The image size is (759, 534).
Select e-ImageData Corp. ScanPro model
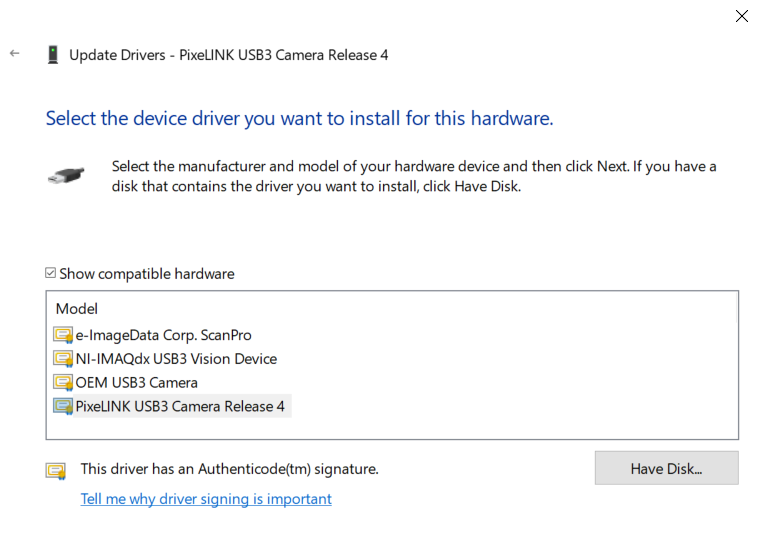tap(163, 335)
